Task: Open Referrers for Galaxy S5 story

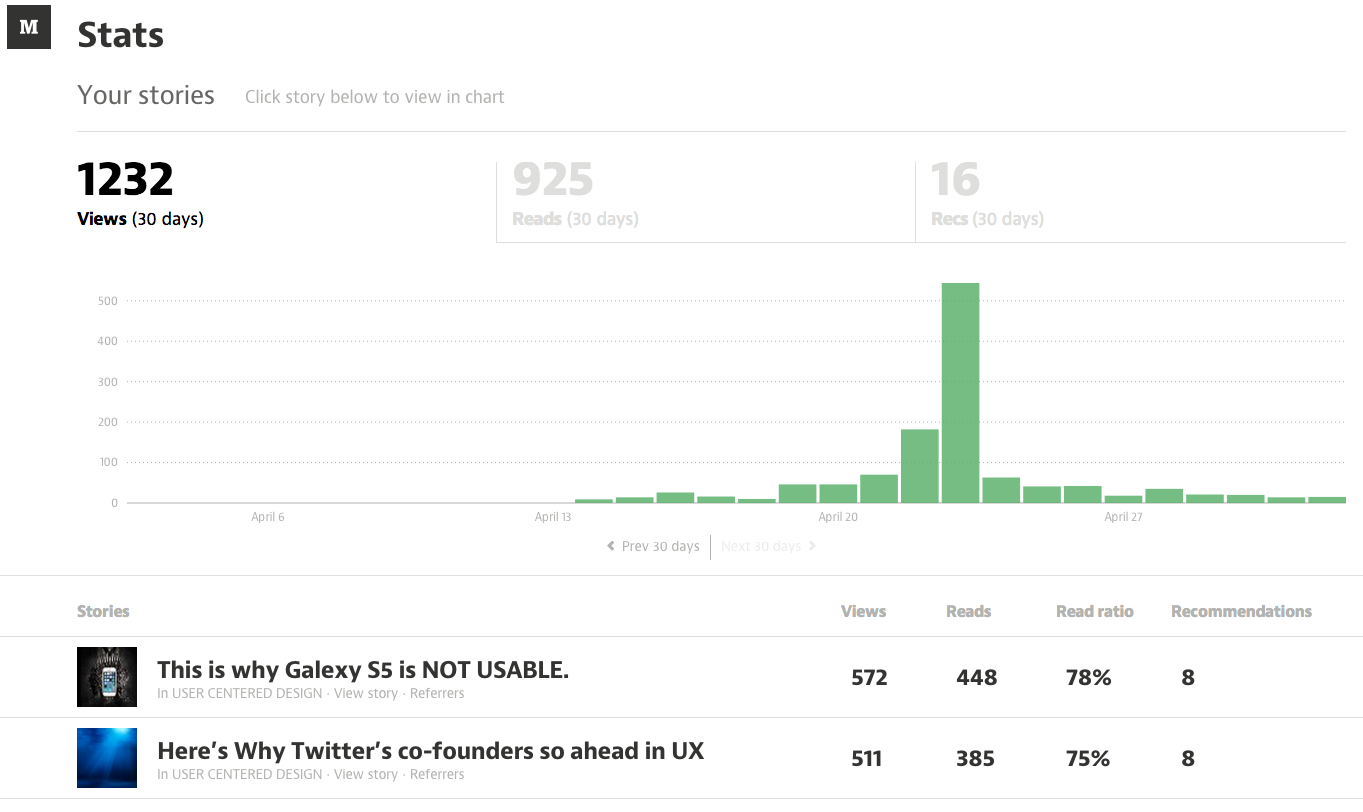Action: [437, 694]
